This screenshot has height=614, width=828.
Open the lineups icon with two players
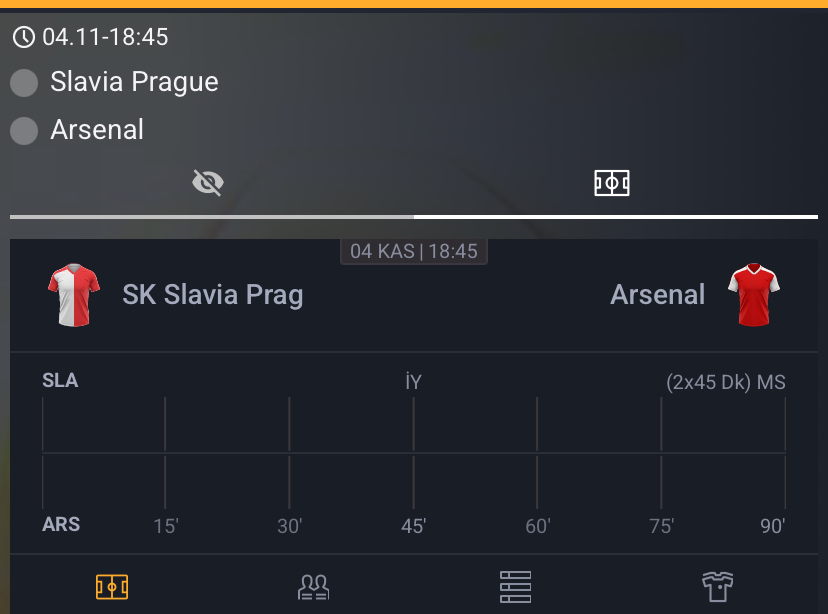click(x=312, y=589)
